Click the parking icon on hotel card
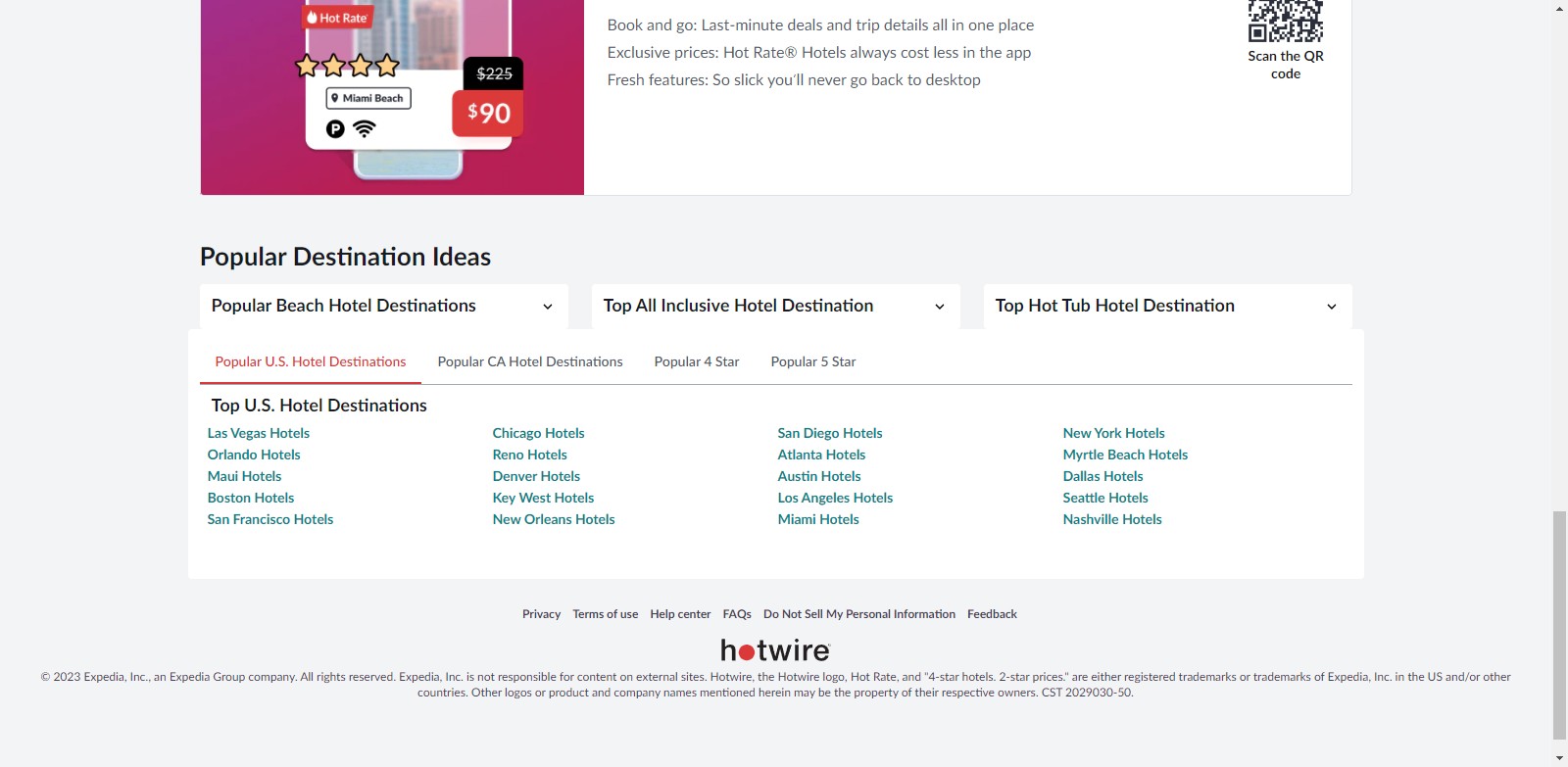This screenshot has width=1568, height=767. coord(335,128)
